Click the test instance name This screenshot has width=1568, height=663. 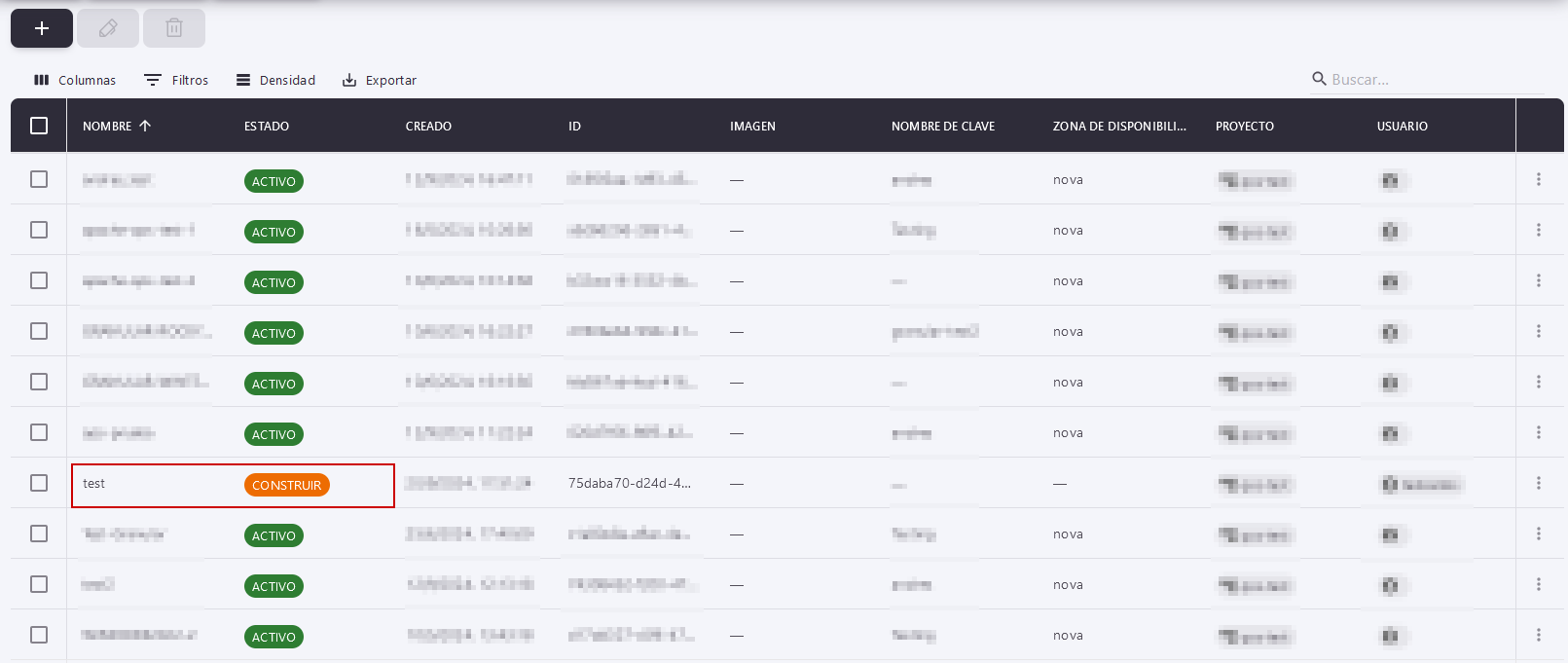tap(94, 484)
